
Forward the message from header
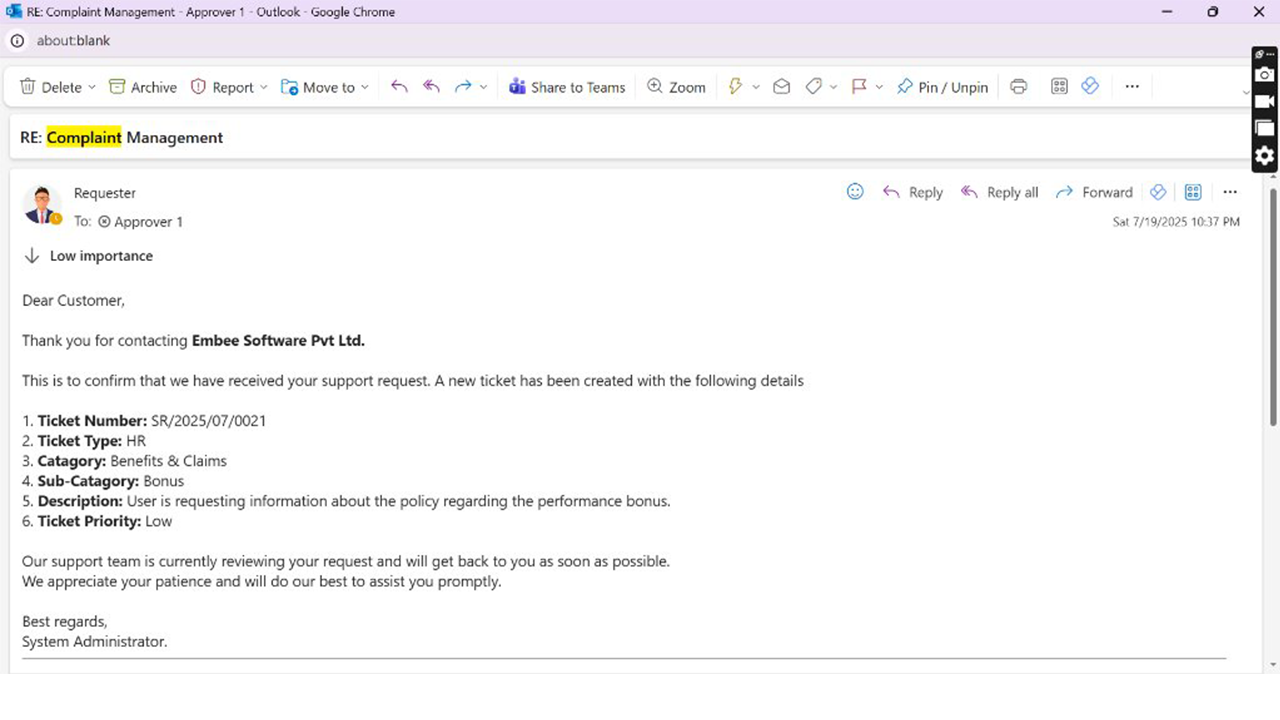pyautogui.click(x=1094, y=192)
